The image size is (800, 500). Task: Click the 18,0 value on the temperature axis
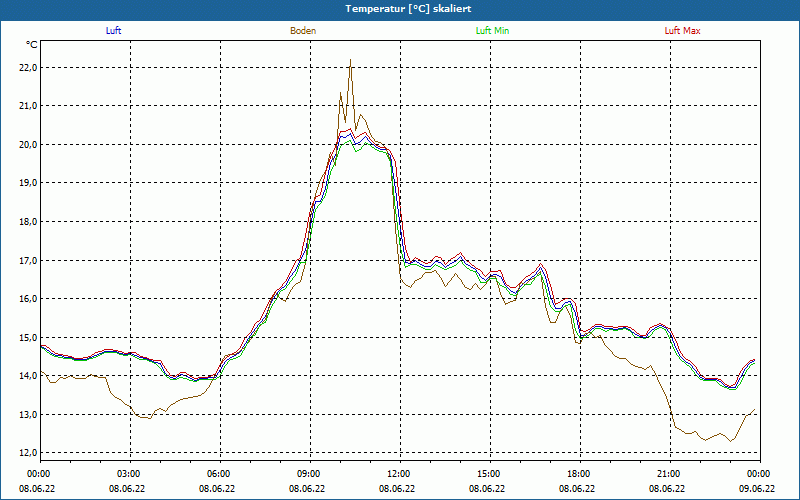tap(27, 222)
